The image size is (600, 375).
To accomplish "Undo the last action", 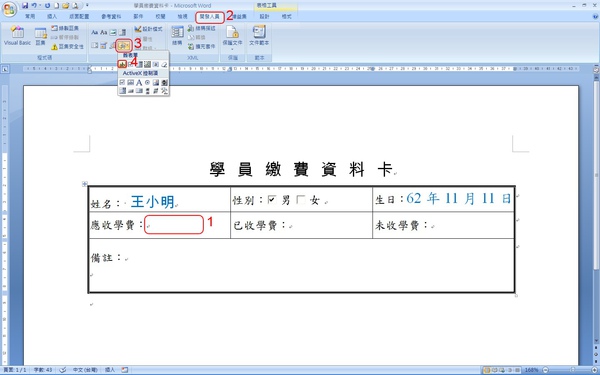I will (x=34, y=5).
